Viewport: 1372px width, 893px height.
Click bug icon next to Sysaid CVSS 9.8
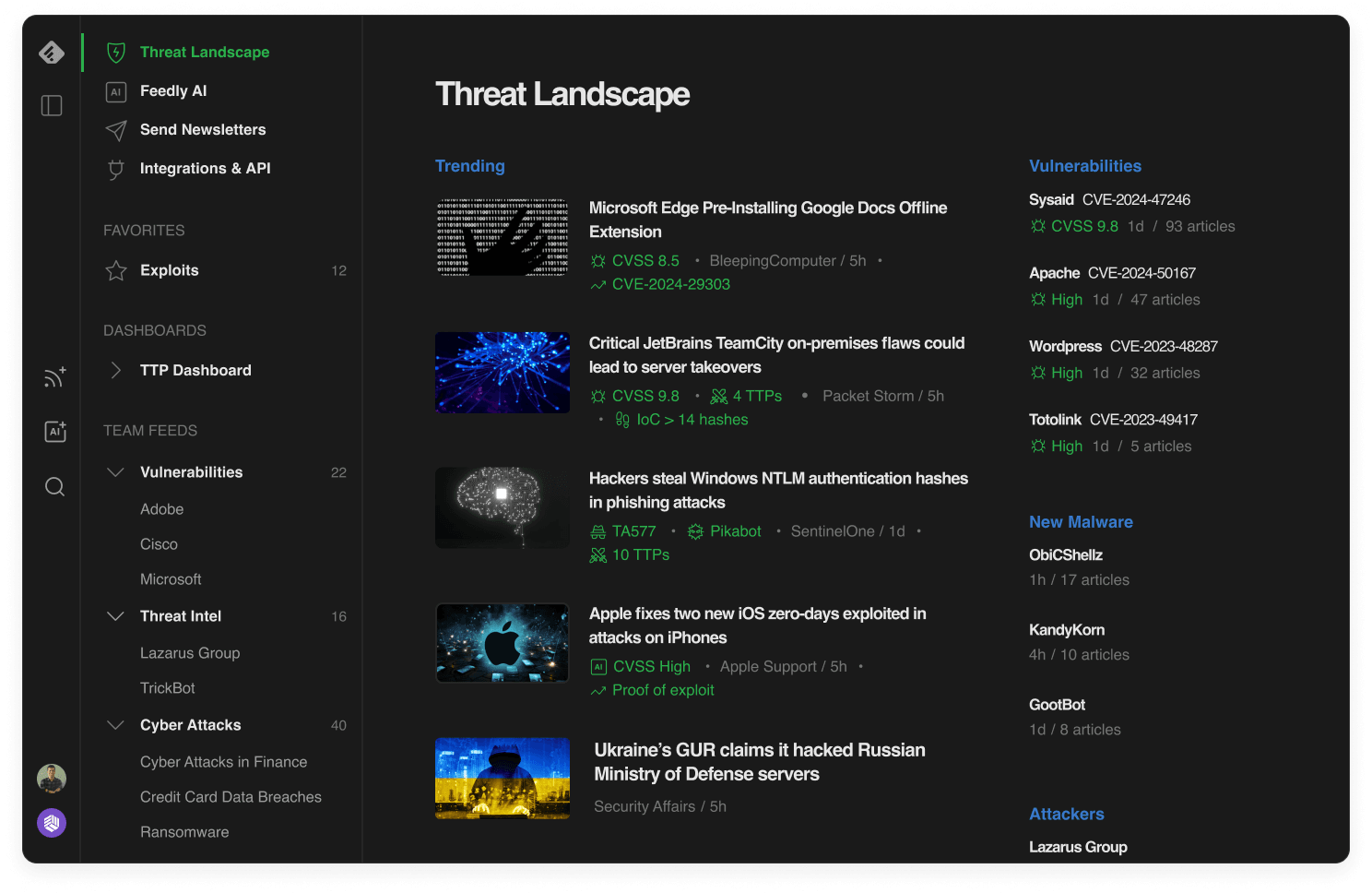pos(1038,226)
